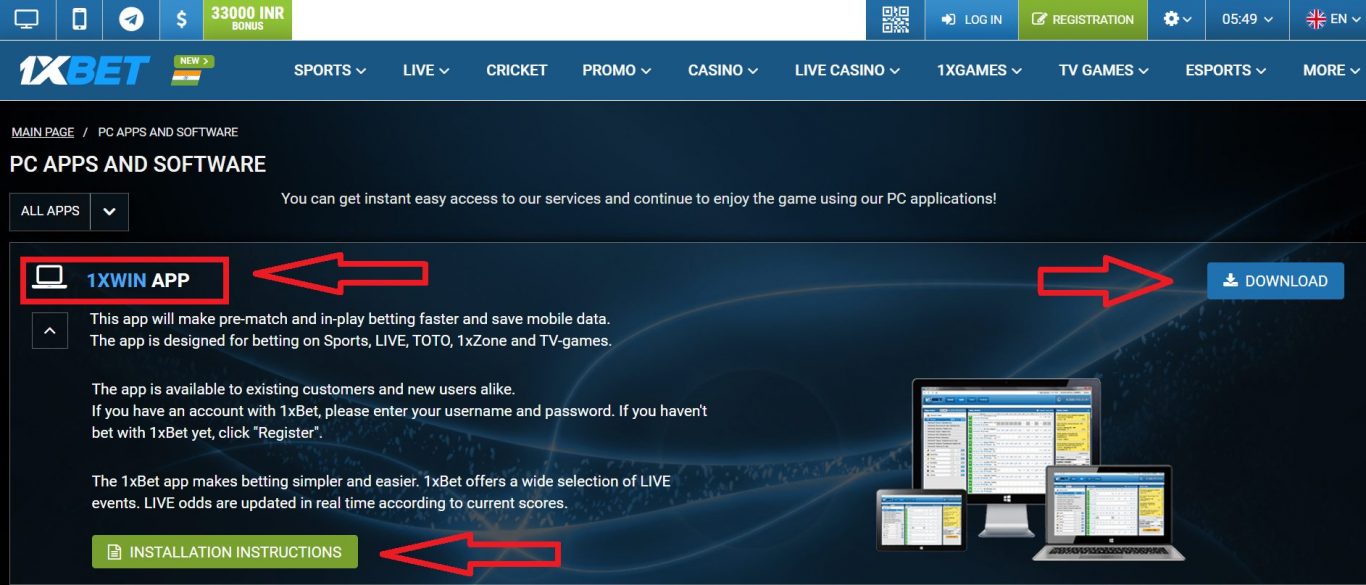This screenshot has width=1366, height=585.
Task: Open the ALL APPS dropdown
Action: (110, 211)
